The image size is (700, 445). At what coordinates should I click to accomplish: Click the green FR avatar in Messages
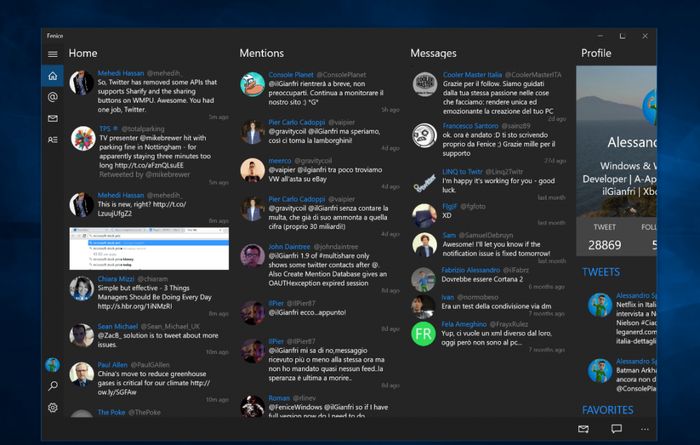pyautogui.click(x=423, y=334)
